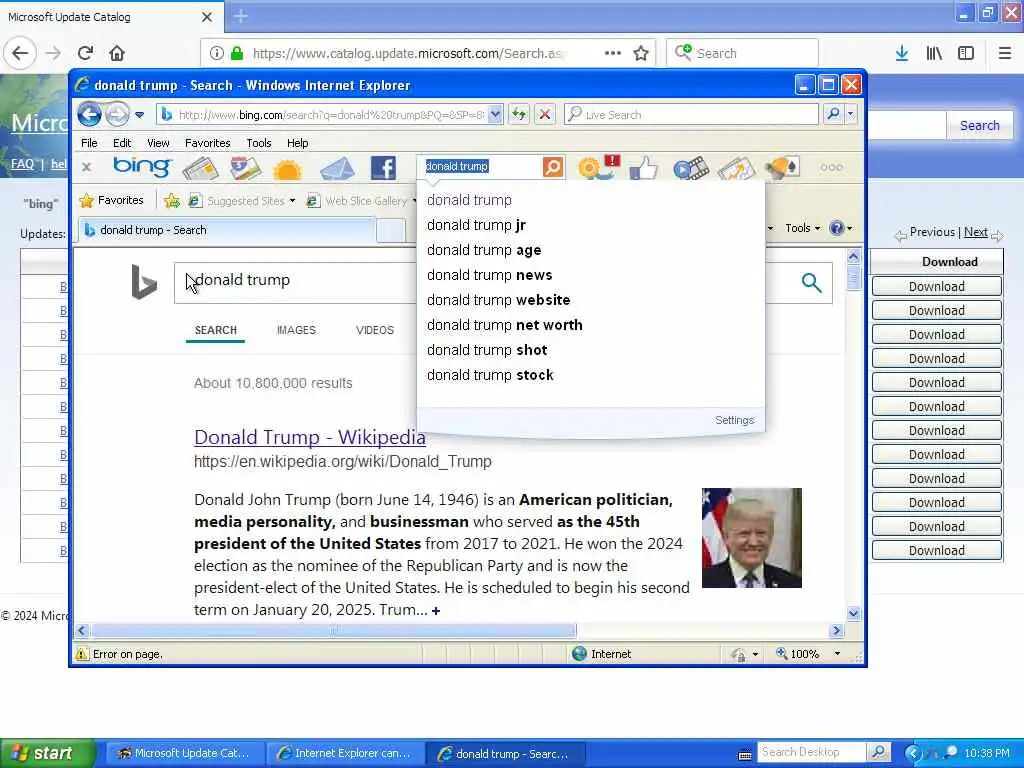
Task: Click Internet Explorer Back button
Action: (89, 114)
